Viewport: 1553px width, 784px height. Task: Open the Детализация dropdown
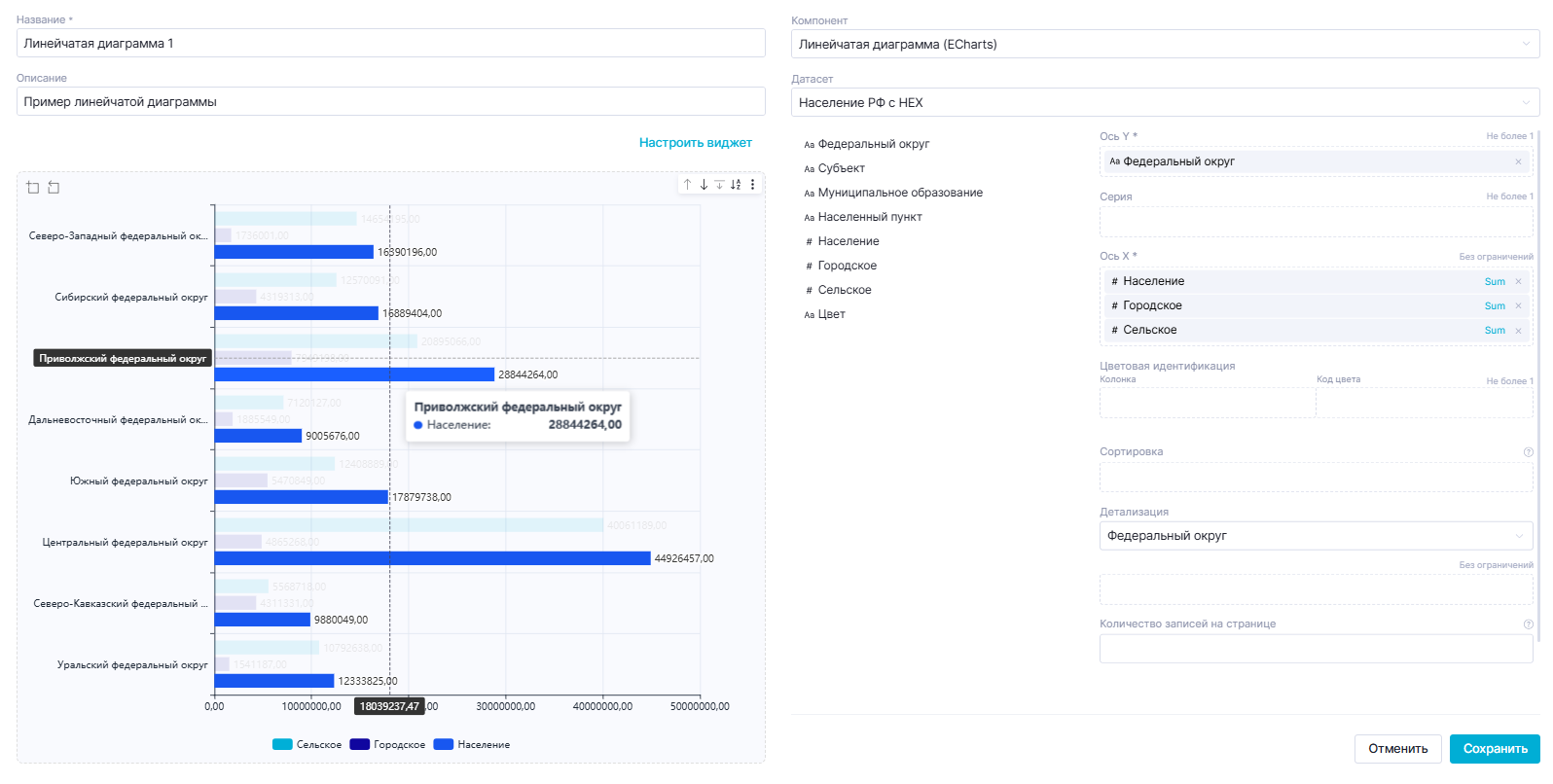pyautogui.click(x=1316, y=536)
